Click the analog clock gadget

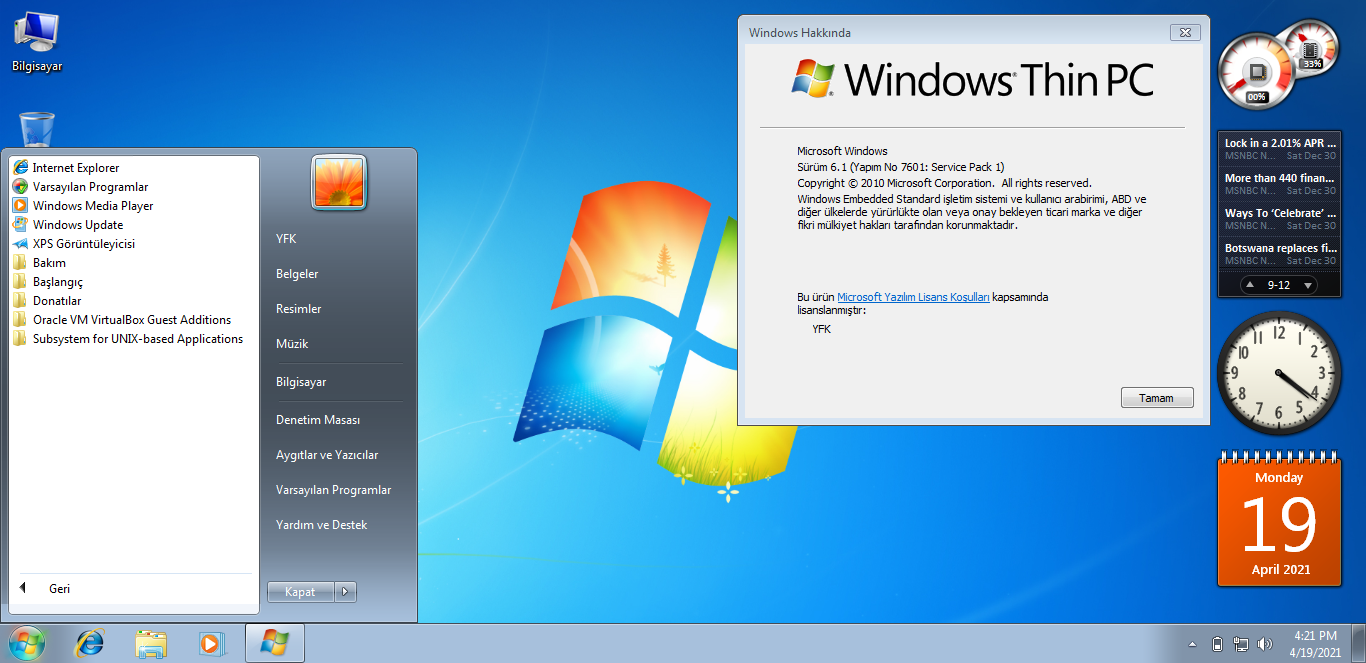pos(1278,373)
